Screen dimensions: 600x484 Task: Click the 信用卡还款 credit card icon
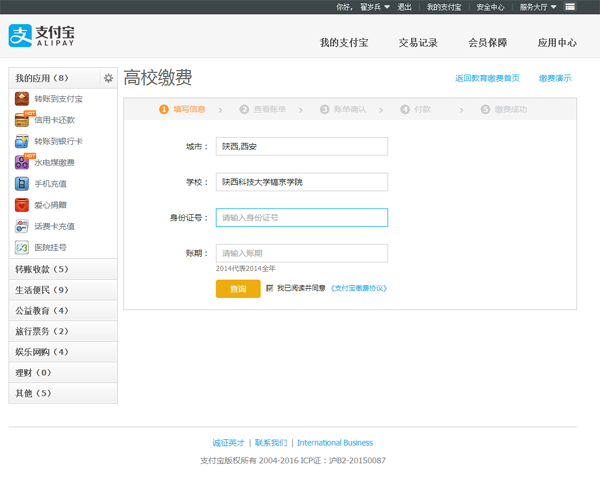click(22, 120)
